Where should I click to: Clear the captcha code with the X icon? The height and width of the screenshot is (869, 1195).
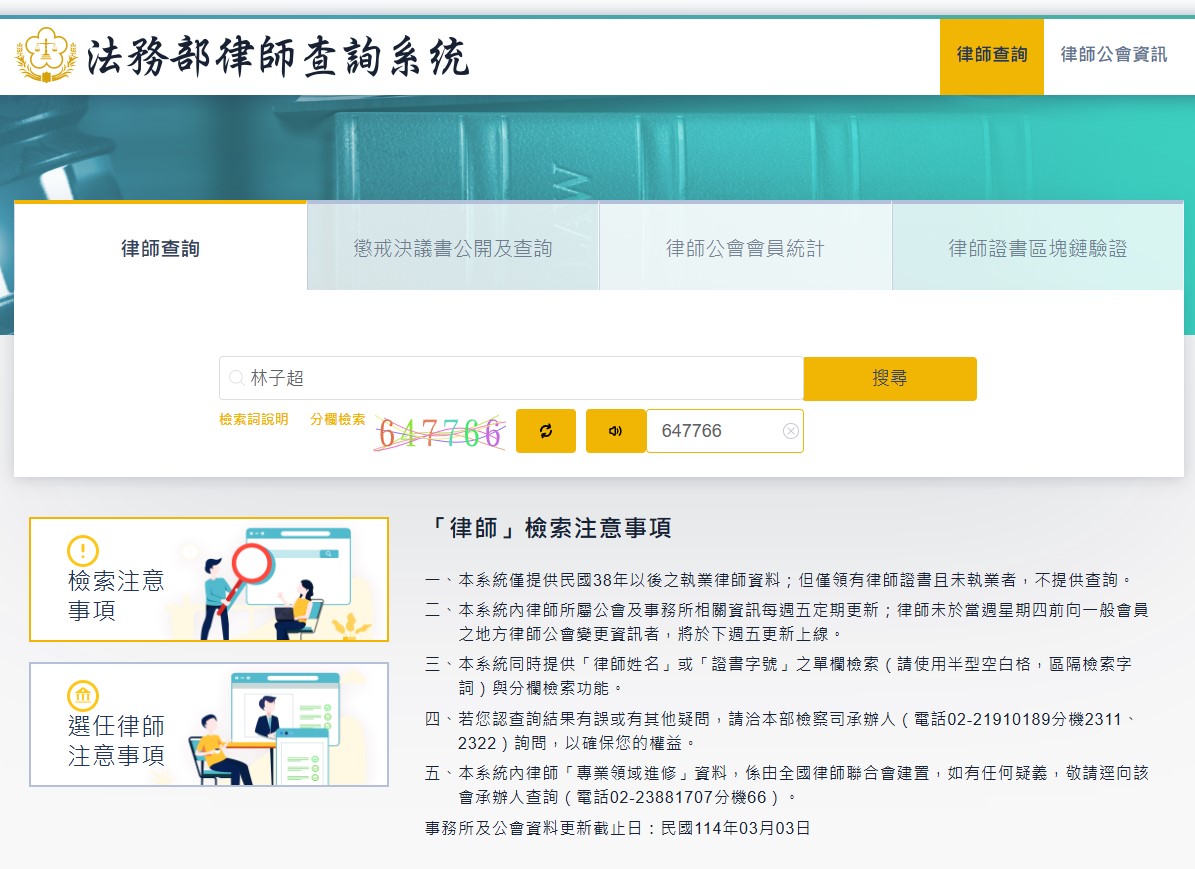(x=790, y=431)
